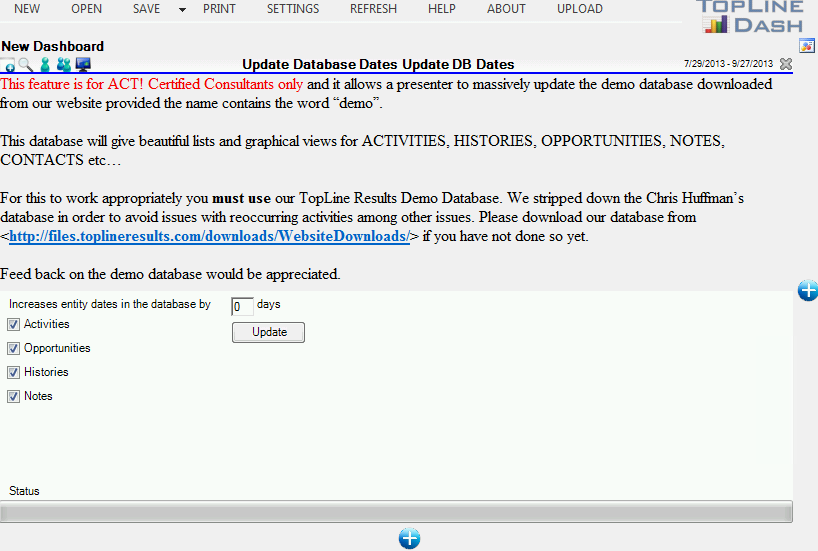Click the small chart image icon near the logo

click(x=807, y=46)
